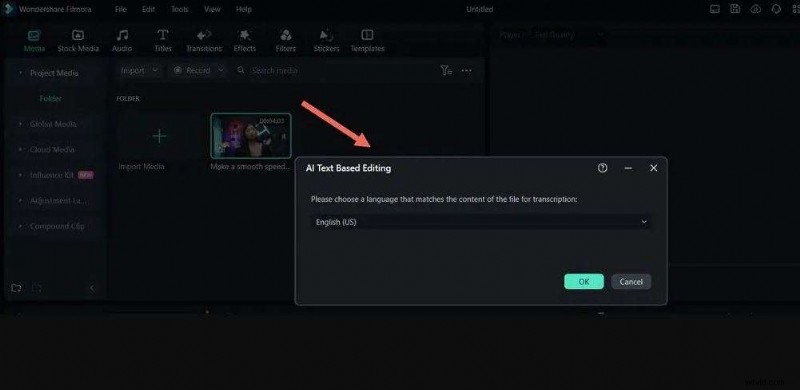
Task: Minimize the AI Text Based Editing dialog
Action: [629, 168]
